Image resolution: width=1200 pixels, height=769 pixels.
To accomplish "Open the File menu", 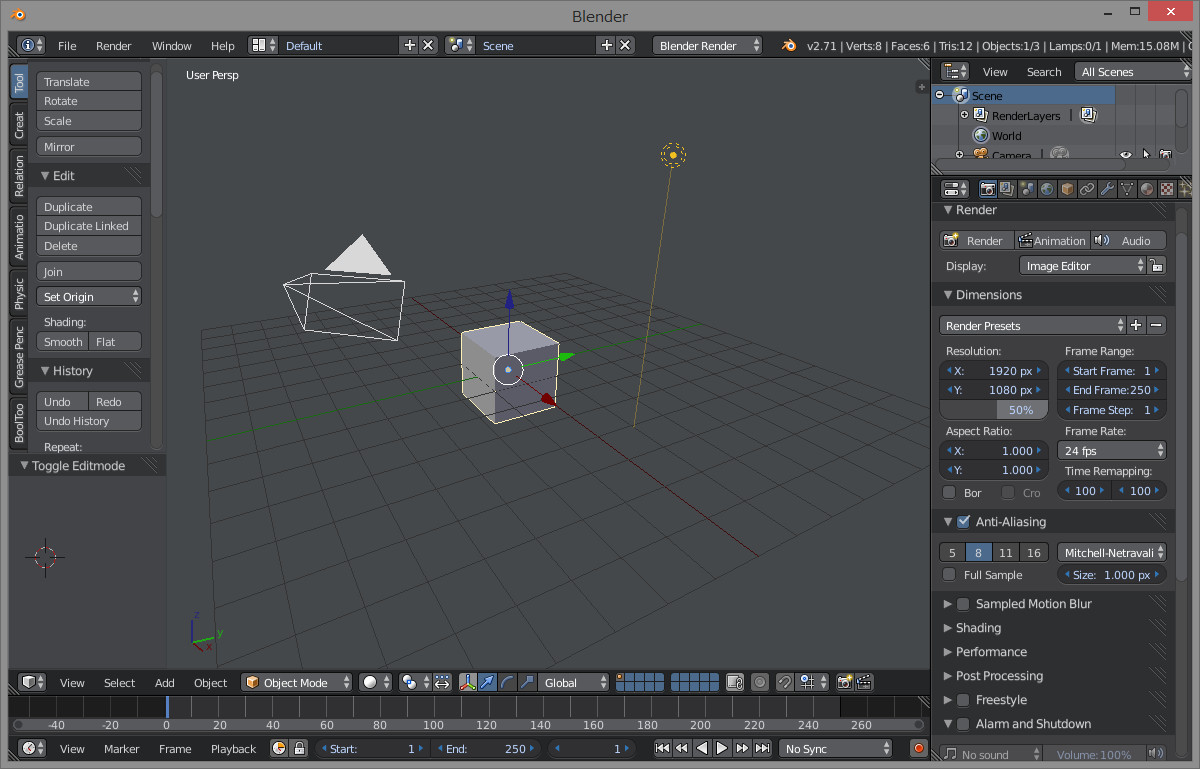I will [x=67, y=45].
